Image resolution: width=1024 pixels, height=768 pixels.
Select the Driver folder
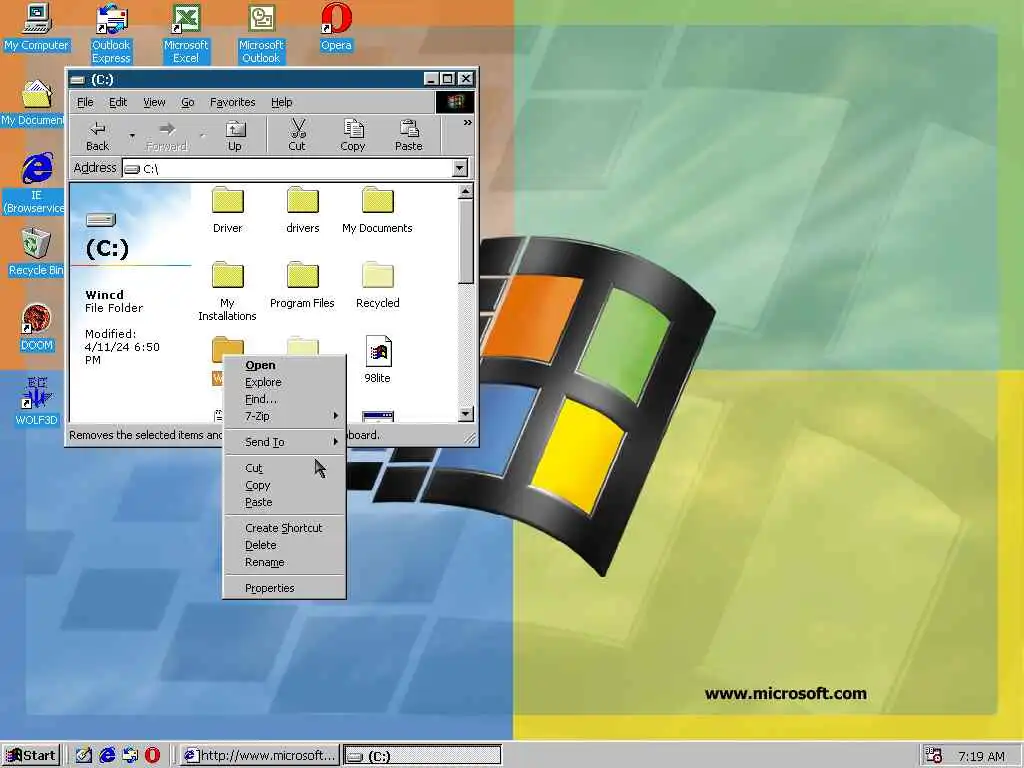click(227, 210)
